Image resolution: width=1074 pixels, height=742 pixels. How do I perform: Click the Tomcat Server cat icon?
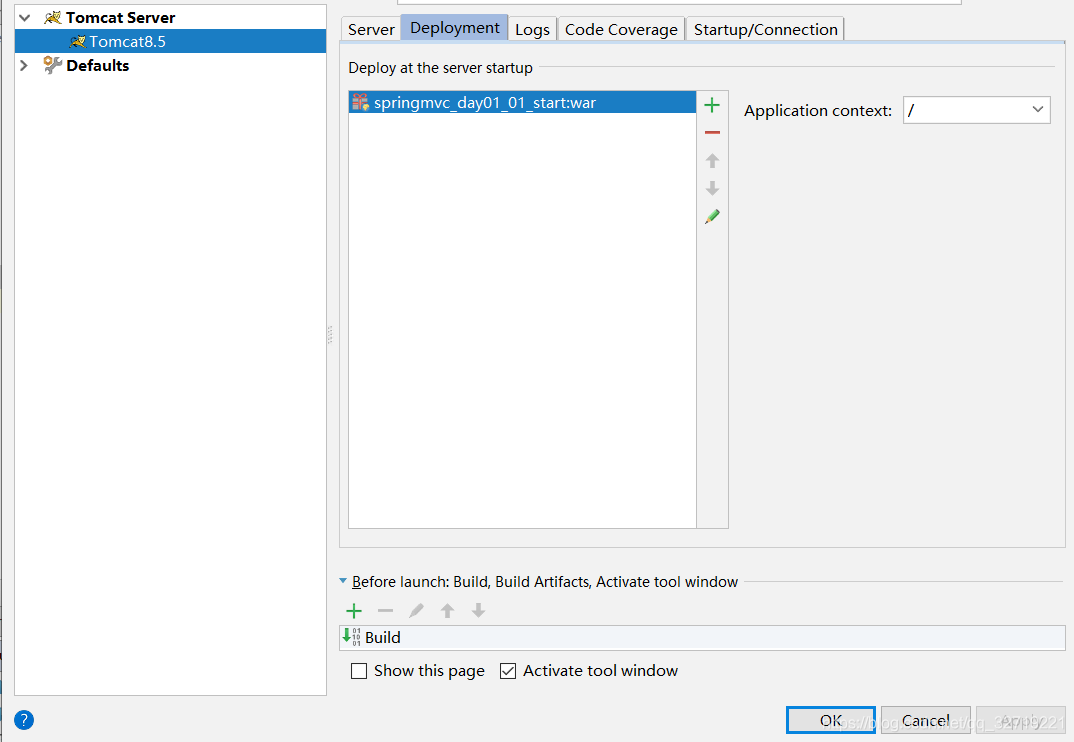52,17
